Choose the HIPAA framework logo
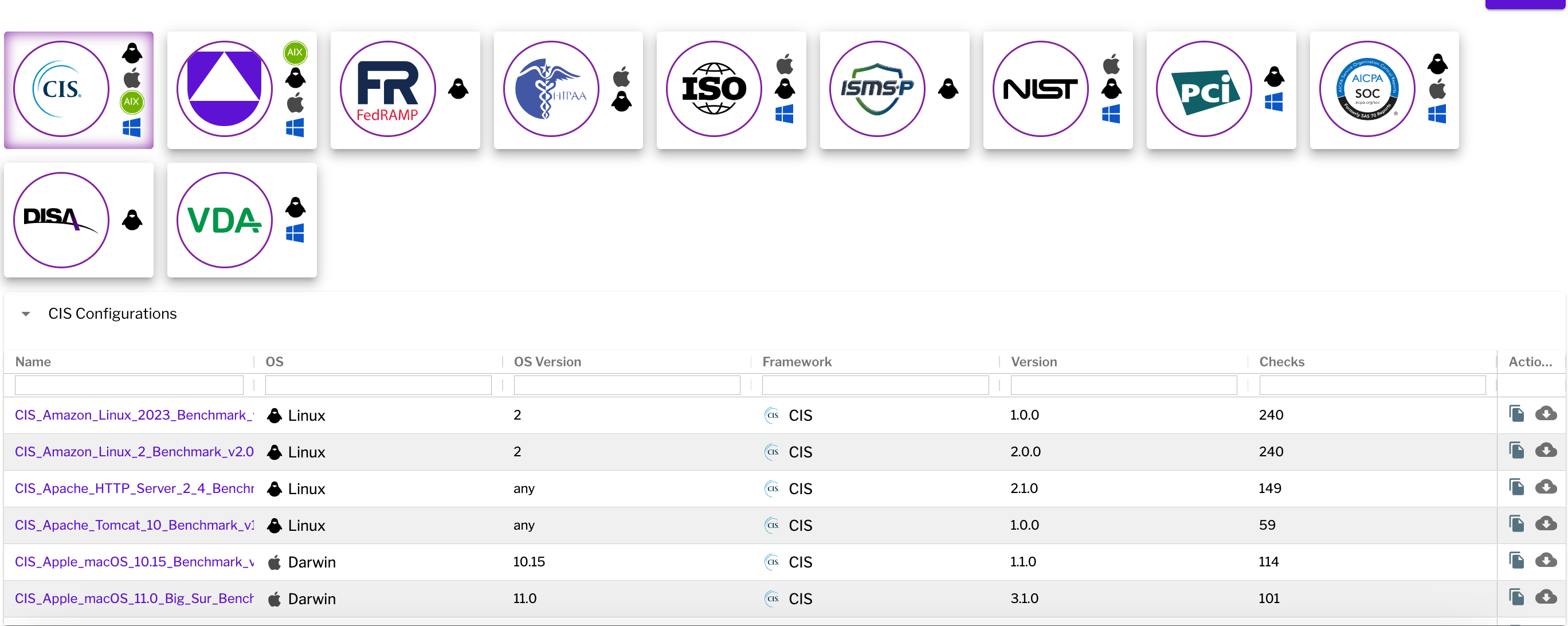Viewport: 1568px width, 626px height. click(x=551, y=89)
